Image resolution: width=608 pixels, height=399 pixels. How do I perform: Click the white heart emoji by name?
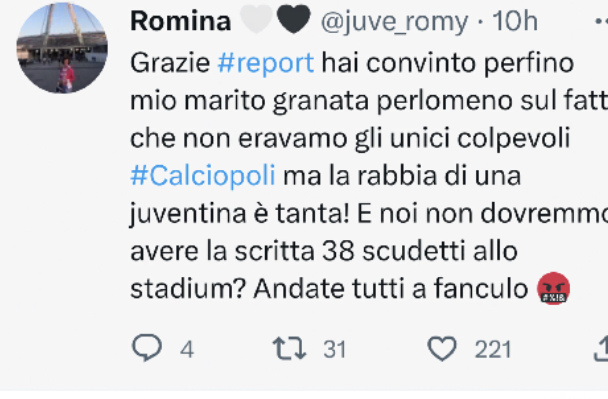coord(256,19)
